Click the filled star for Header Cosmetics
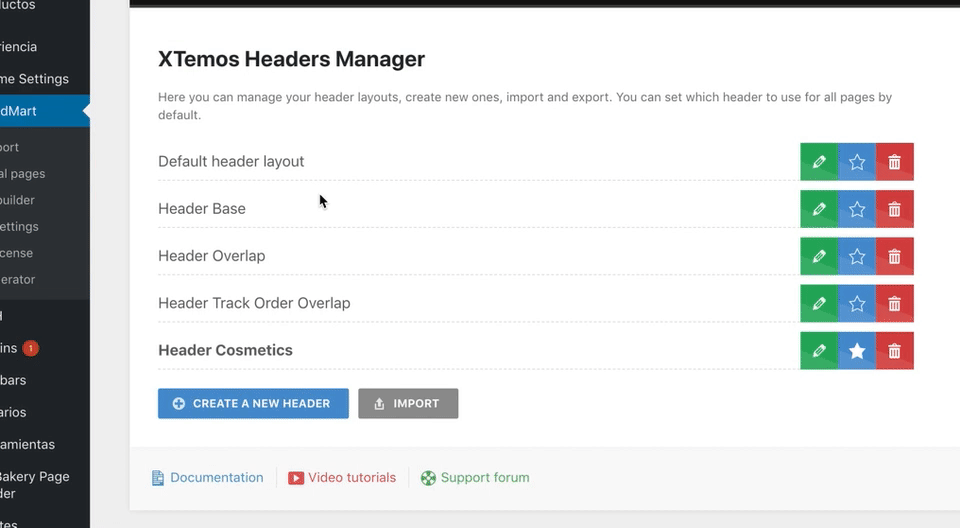Screen dimensions: 960x528 pos(857,350)
